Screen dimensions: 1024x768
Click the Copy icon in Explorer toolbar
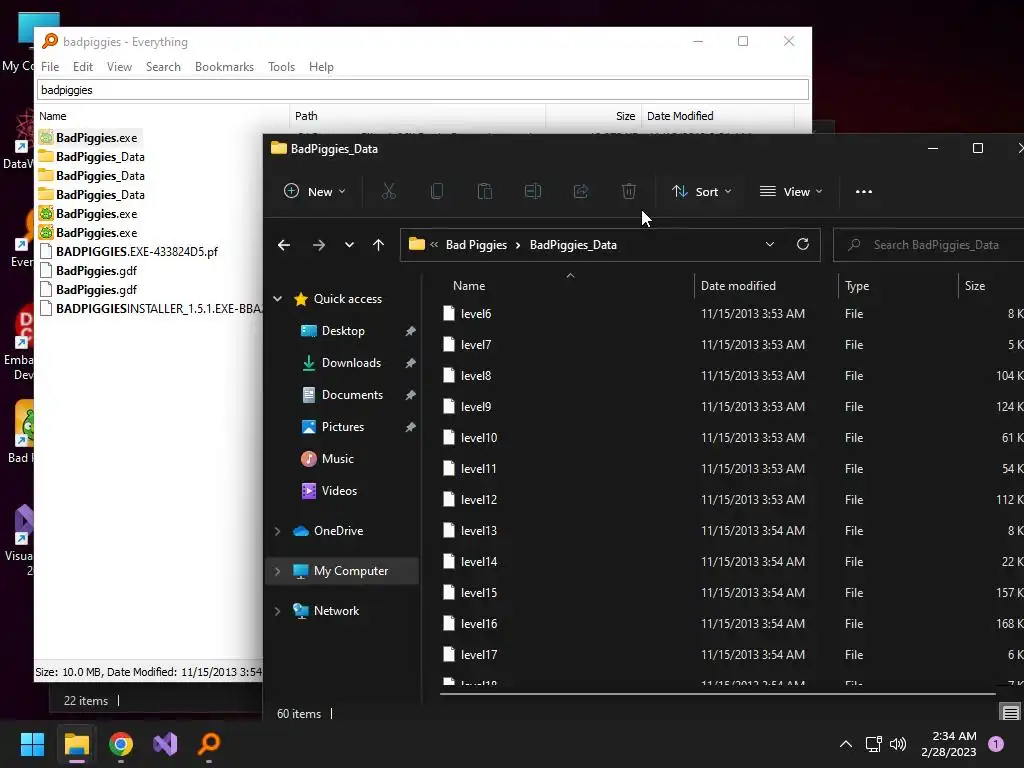pos(437,191)
